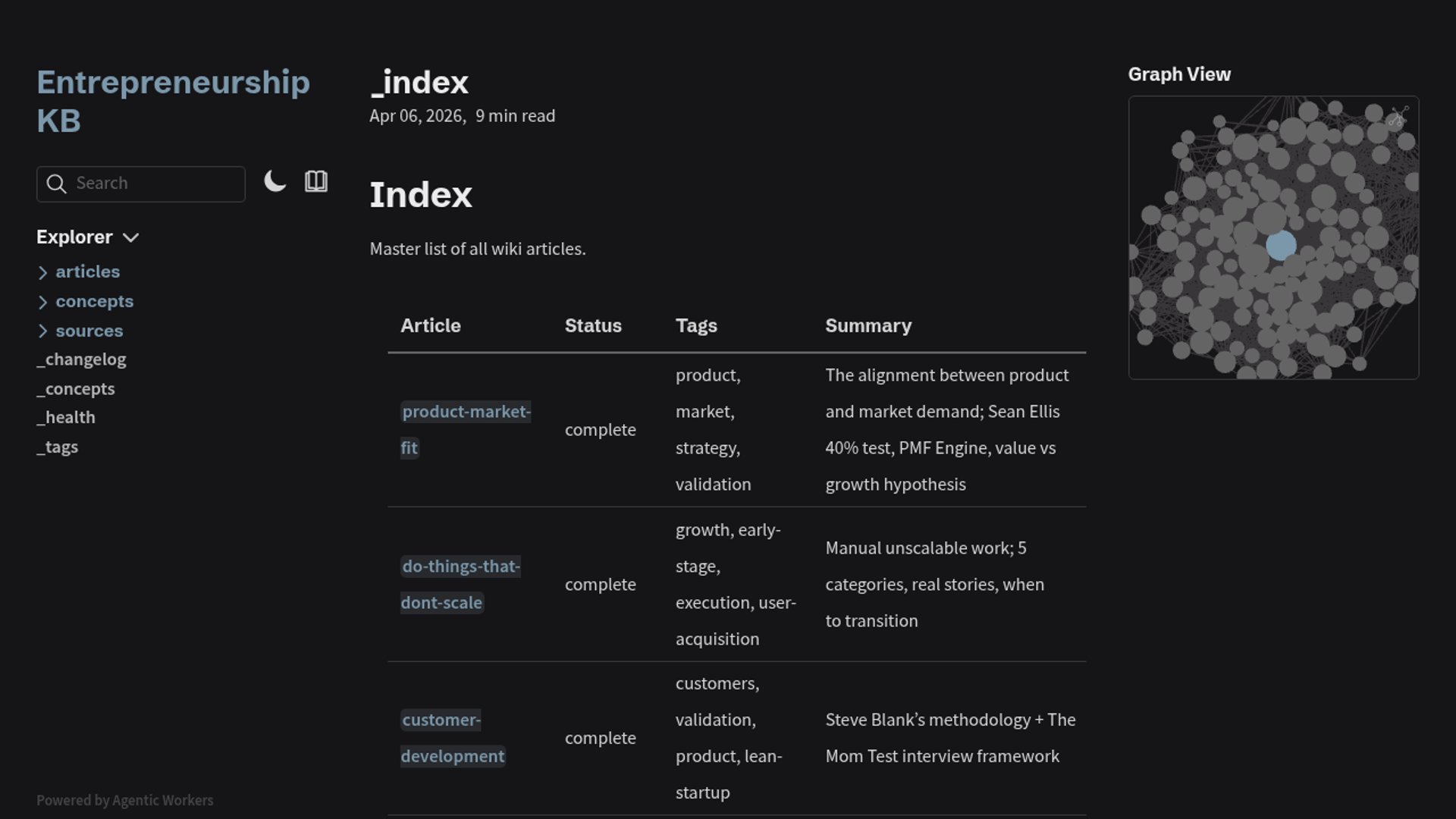Expand the sources folder chevron
Screen dimensions: 1456x819
[42, 331]
